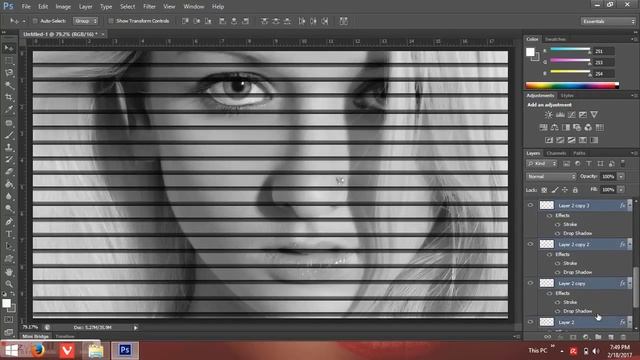Select the Crop tool

tap(9, 97)
